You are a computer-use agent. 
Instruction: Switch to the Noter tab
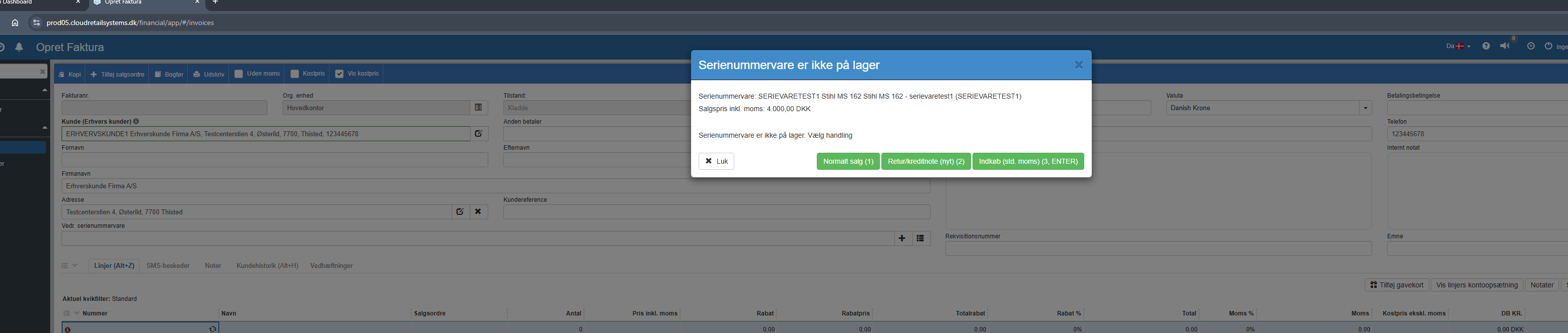click(x=213, y=266)
